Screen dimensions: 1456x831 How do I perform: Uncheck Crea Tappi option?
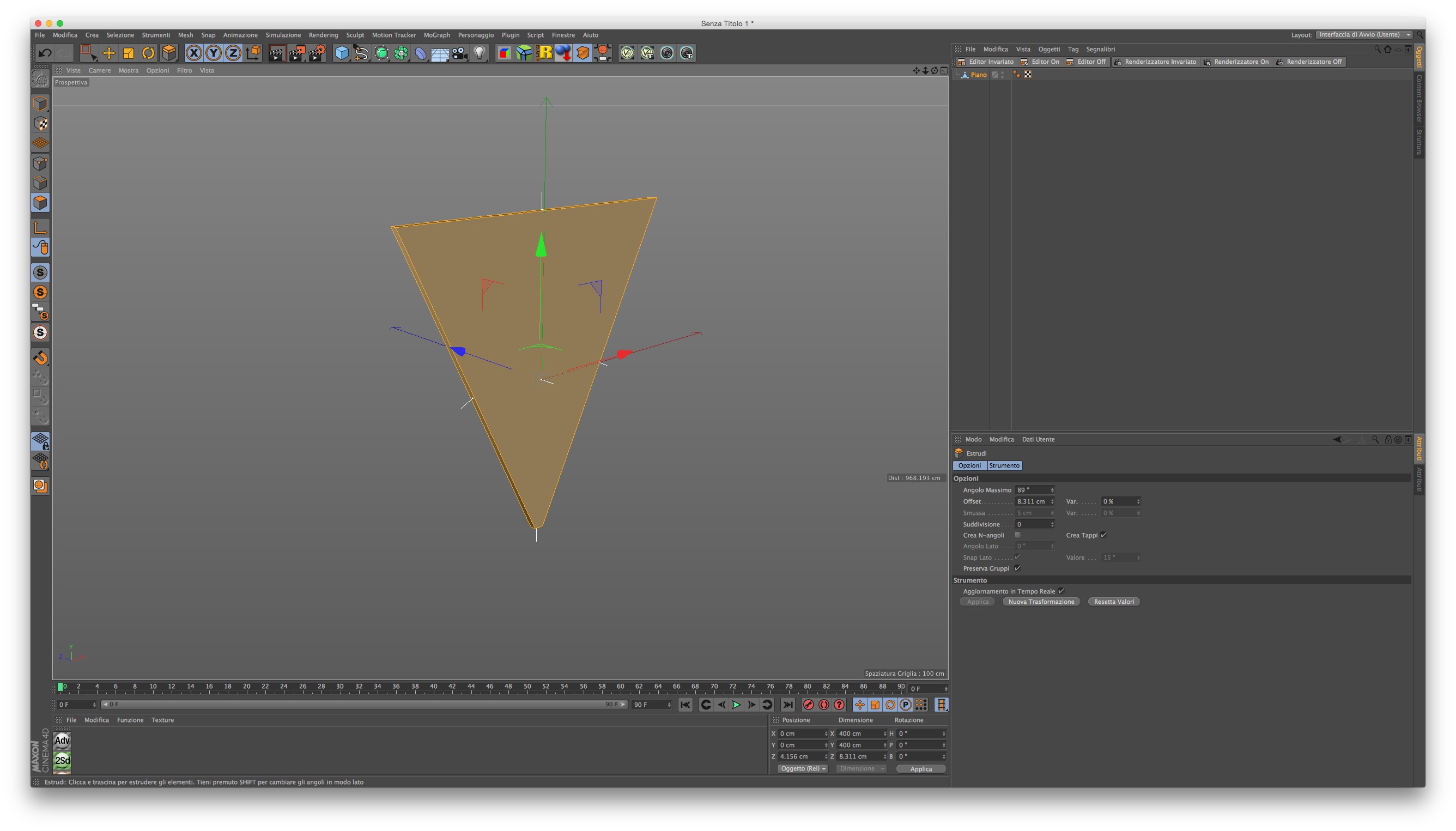click(1104, 535)
